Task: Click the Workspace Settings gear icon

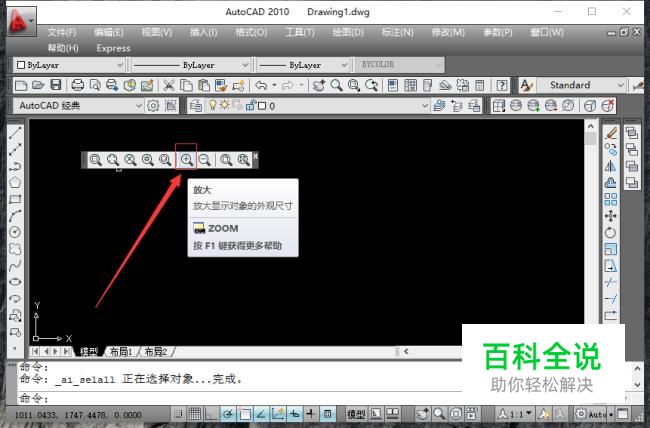Action: click(x=153, y=106)
